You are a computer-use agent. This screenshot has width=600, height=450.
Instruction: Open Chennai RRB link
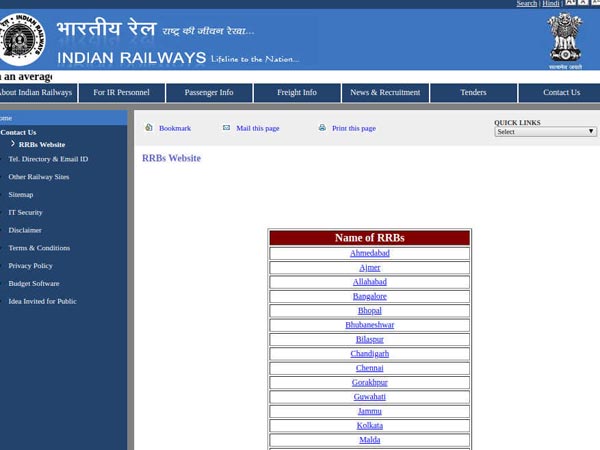(370, 368)
